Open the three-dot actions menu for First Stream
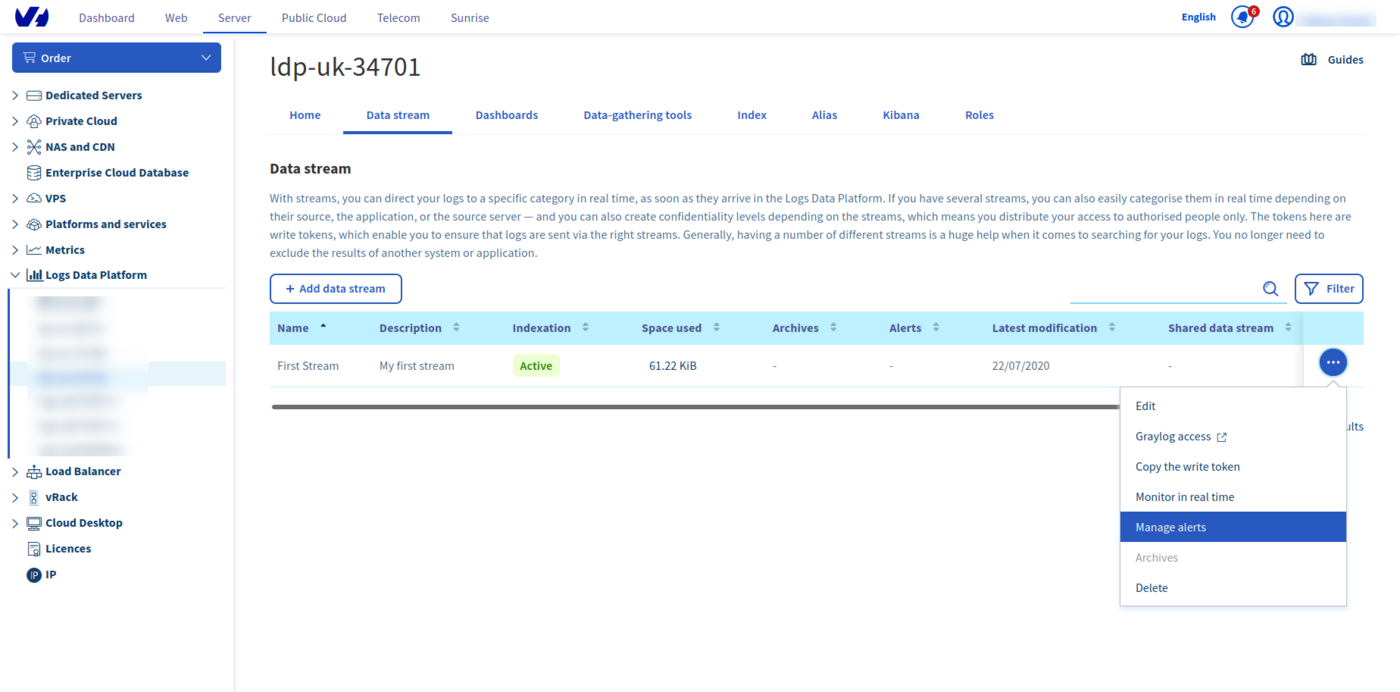Image resolution: width=1400 pixels, height=692 pixels. tap(1332, 362)
